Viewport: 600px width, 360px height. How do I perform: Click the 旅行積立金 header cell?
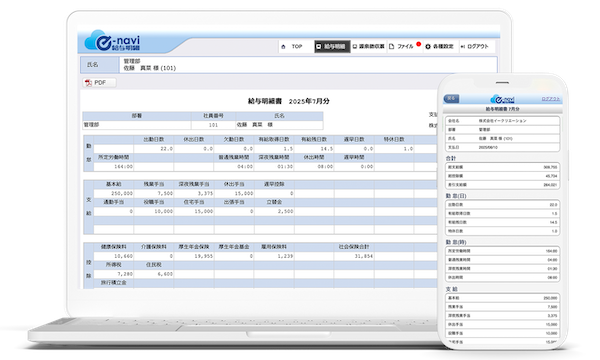pyautogui.click(x=113, y=283)
